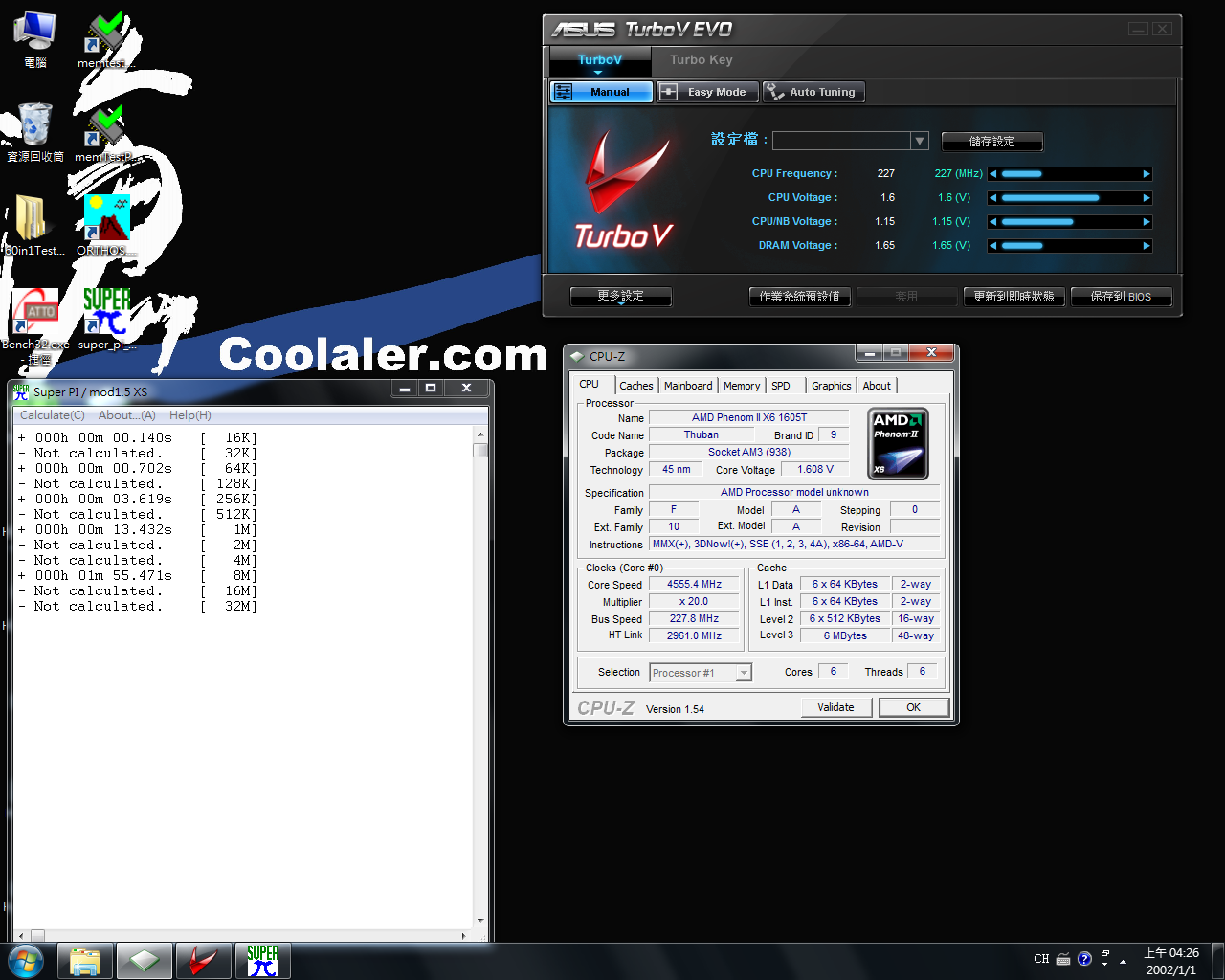The image size is (1225, 980).
Task: Open the Graphics tab in CPU-Z
Action: (x=832, y=386)
